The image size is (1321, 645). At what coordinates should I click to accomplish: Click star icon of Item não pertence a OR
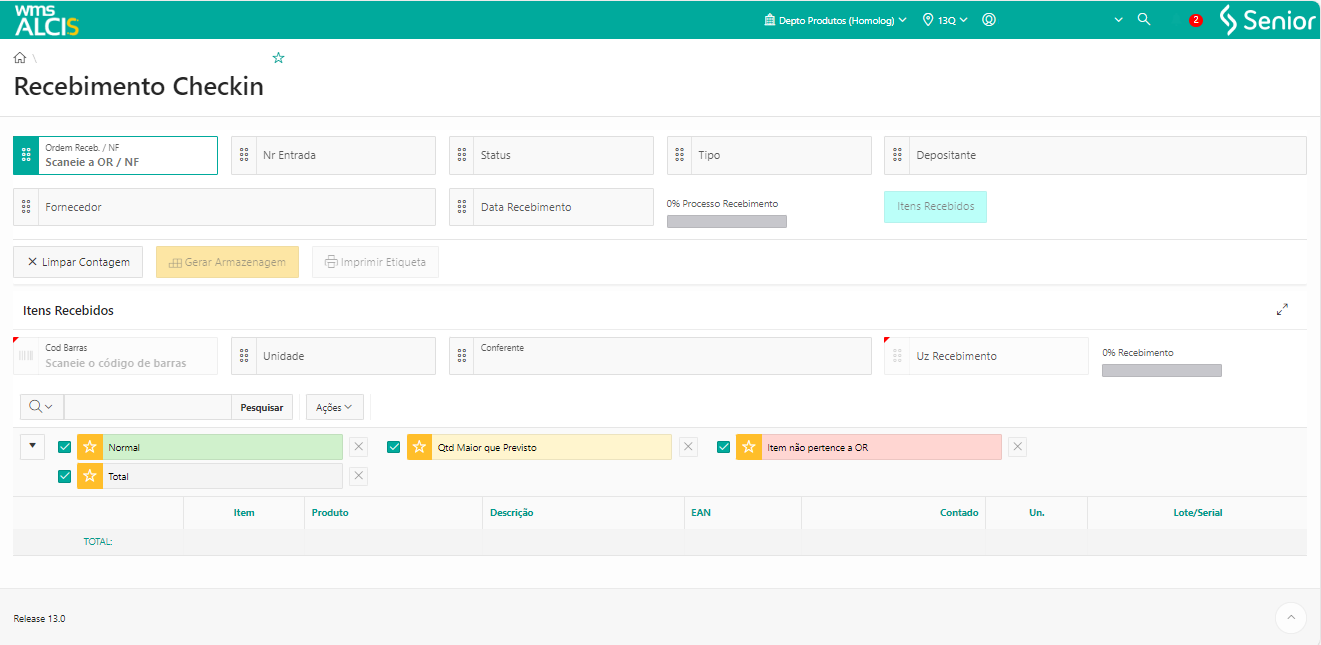749,447
